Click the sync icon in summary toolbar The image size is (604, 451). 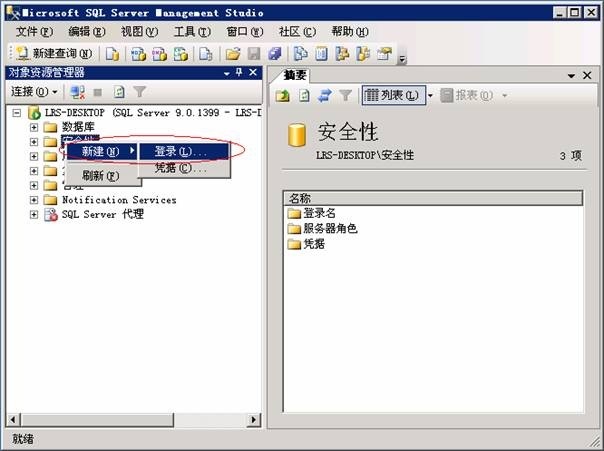pos(324,95)
